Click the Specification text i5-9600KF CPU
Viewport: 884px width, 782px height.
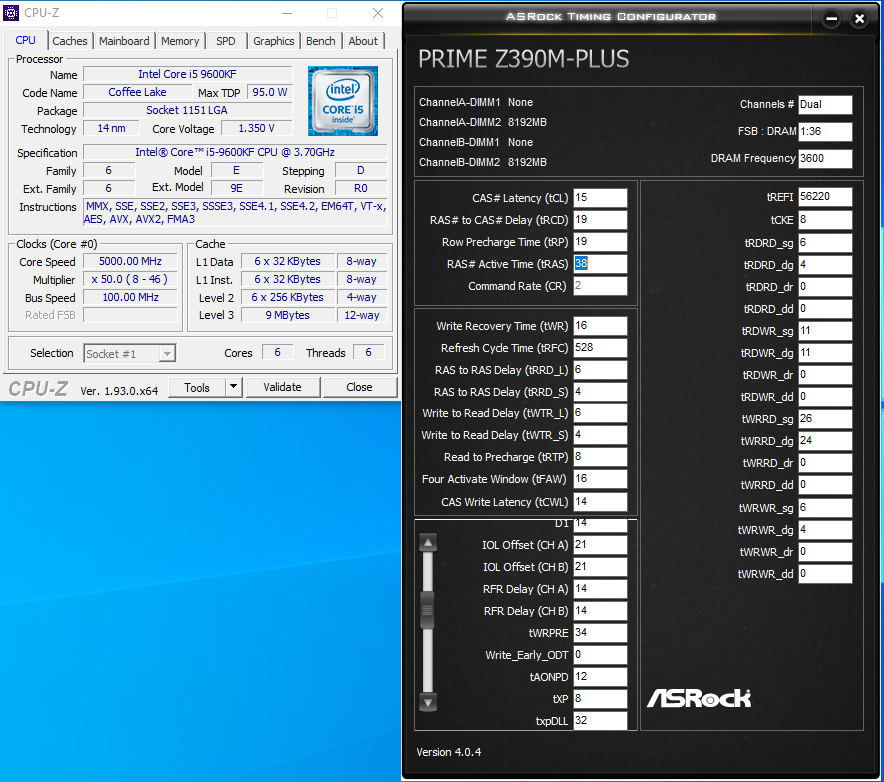(x=235, y=152)
